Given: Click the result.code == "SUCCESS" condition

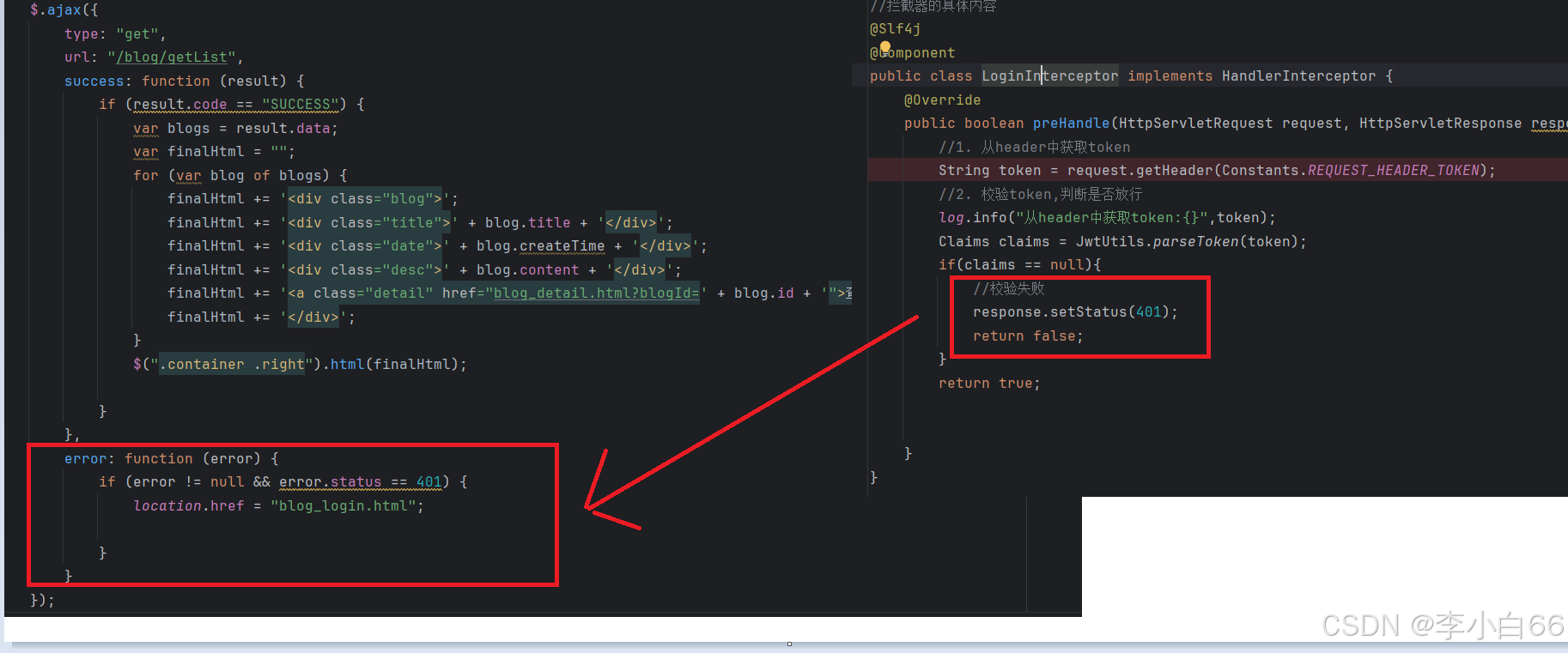Looking at the screenshot, I should coord(235,105).
